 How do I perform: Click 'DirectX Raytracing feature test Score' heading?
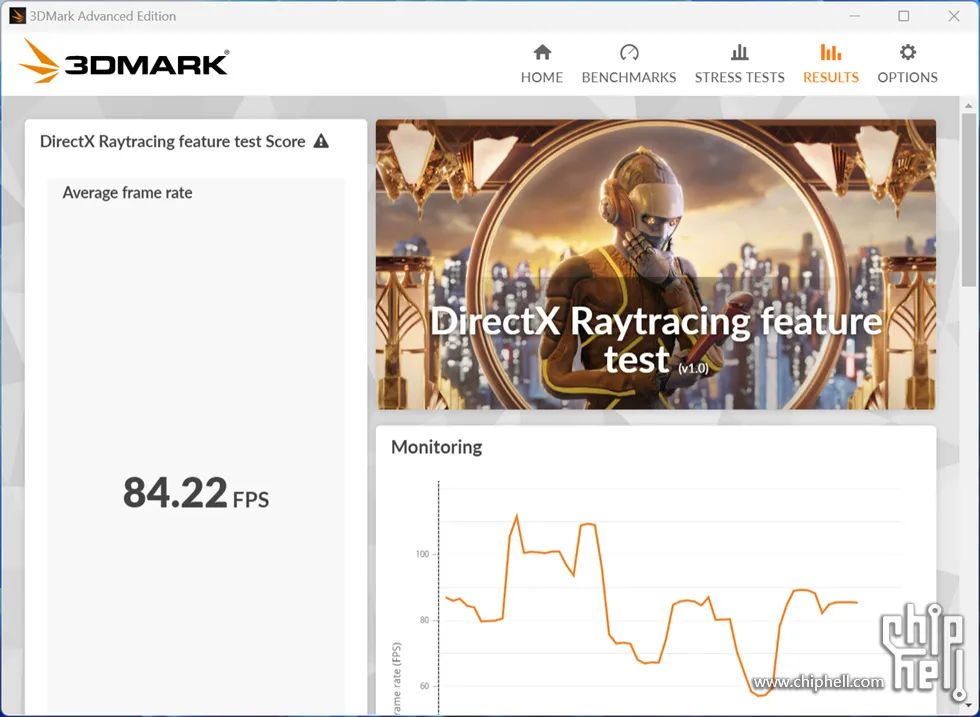point(172,141)
